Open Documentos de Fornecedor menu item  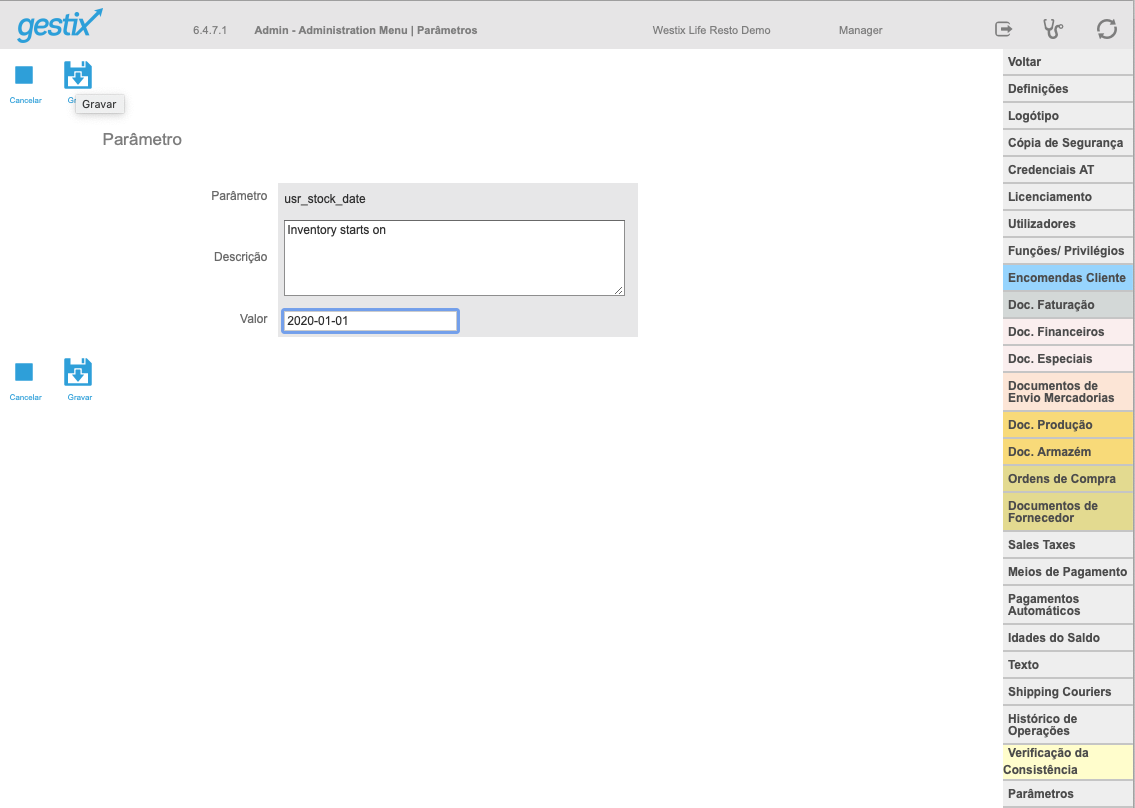(x=1068, y=512)
